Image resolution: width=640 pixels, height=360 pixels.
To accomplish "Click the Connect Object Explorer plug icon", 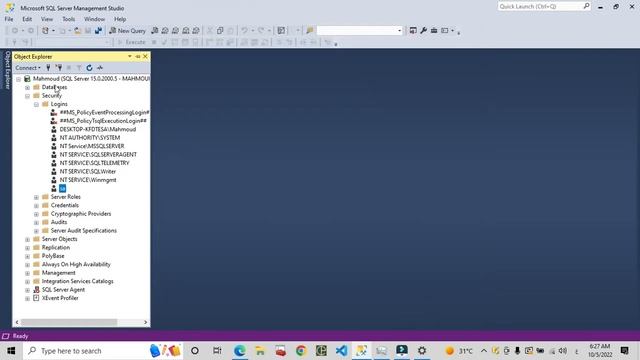I will (48, 68).
